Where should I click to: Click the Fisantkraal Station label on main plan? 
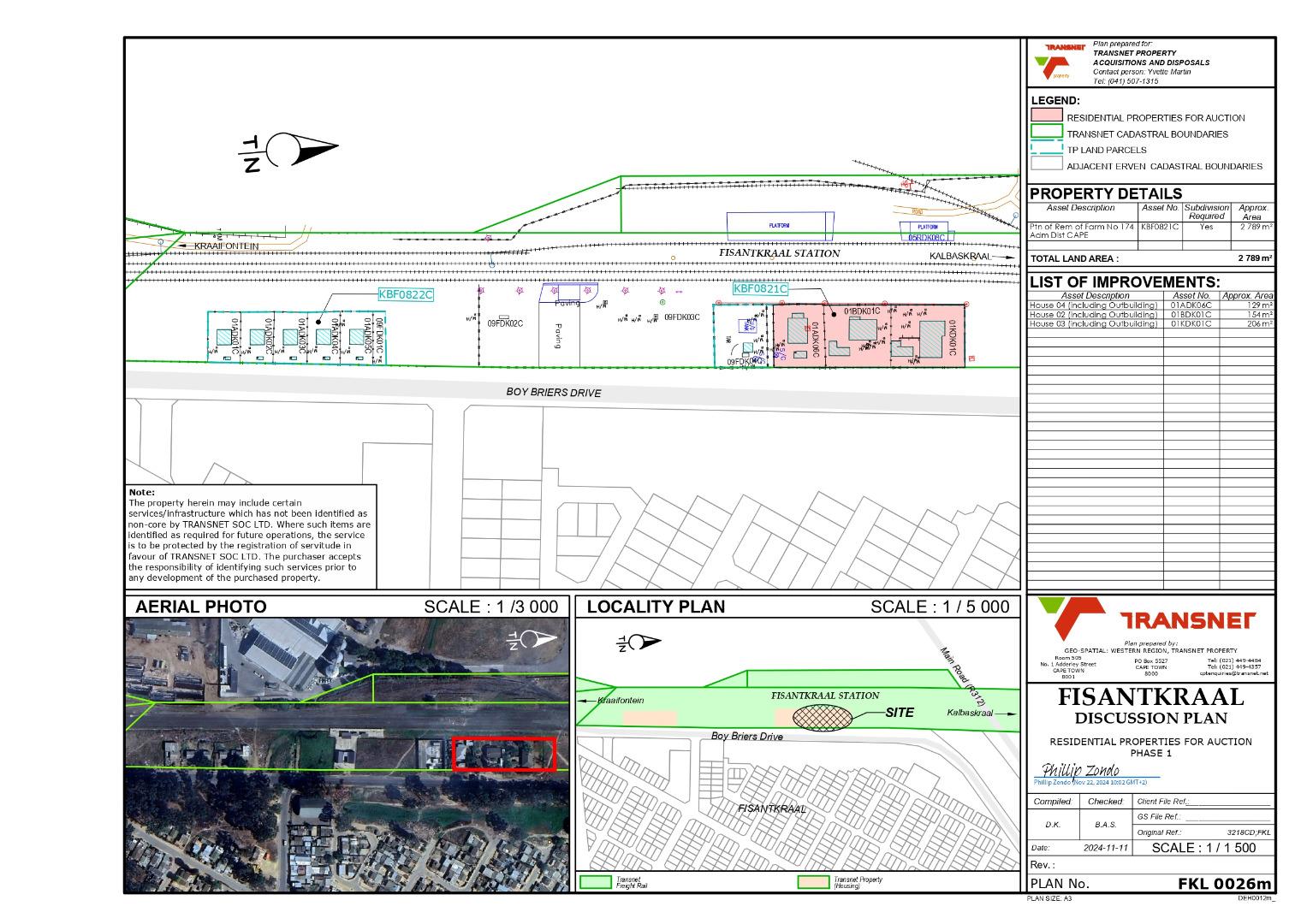779,253
